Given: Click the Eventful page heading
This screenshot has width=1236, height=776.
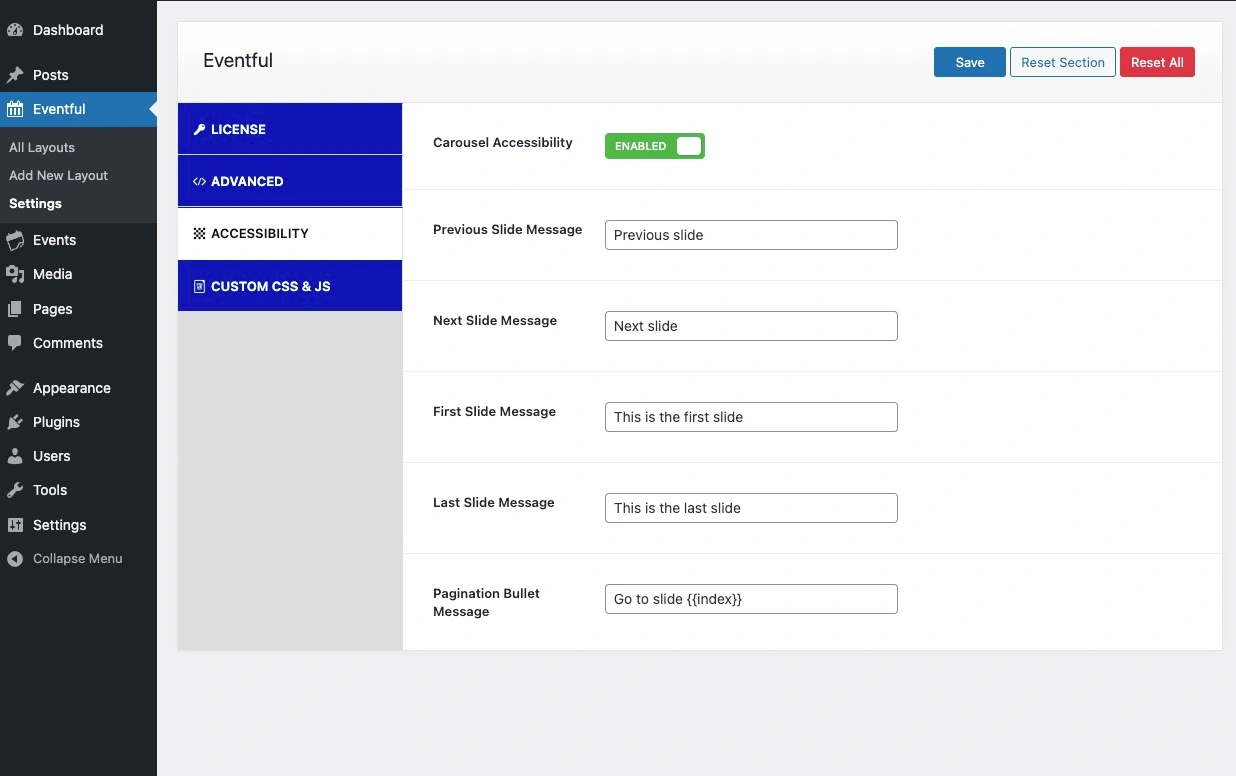Looking at the screenshot, I should (x=238, y=61).
